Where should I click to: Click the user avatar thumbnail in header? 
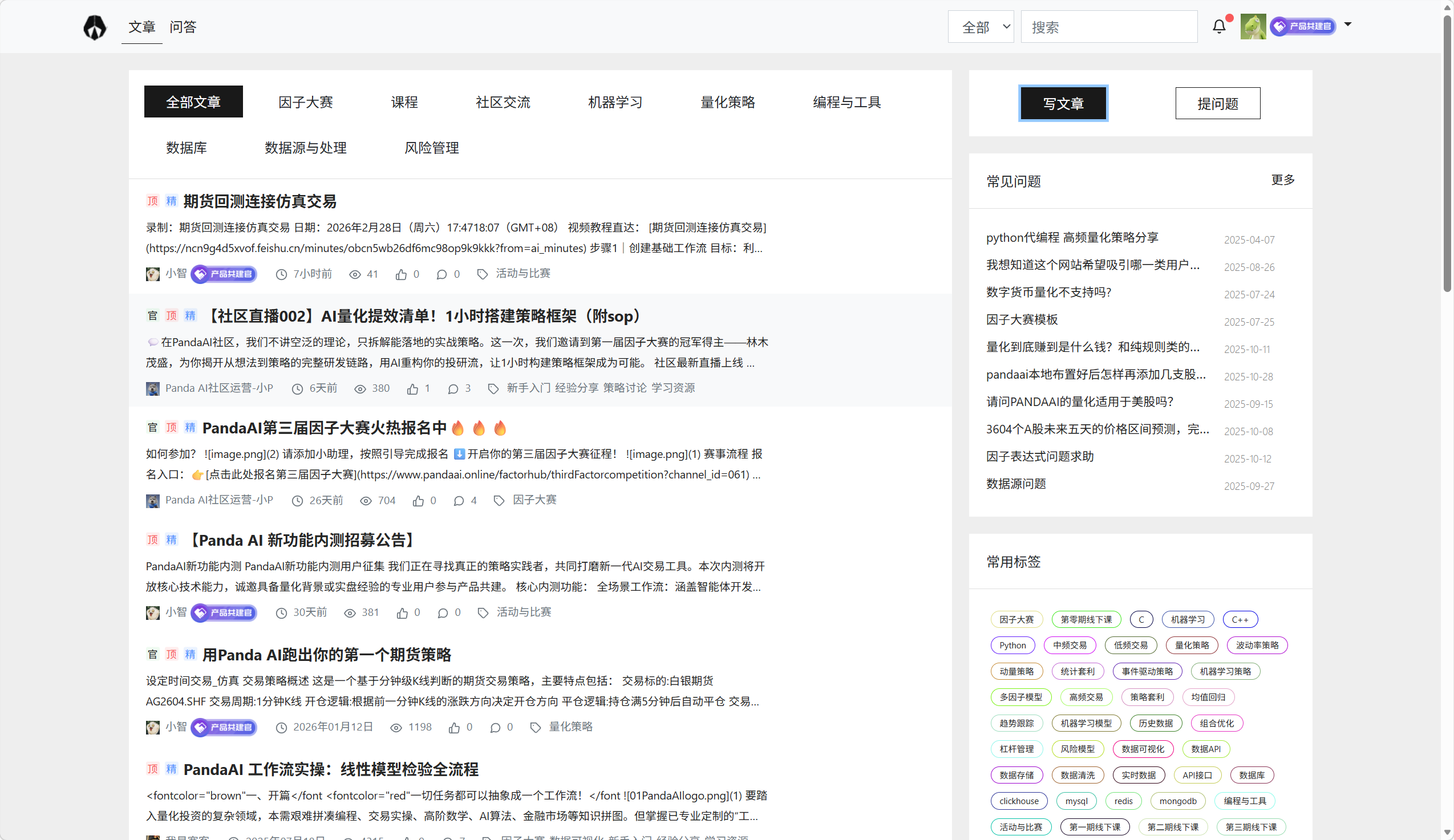point(1253,27)
